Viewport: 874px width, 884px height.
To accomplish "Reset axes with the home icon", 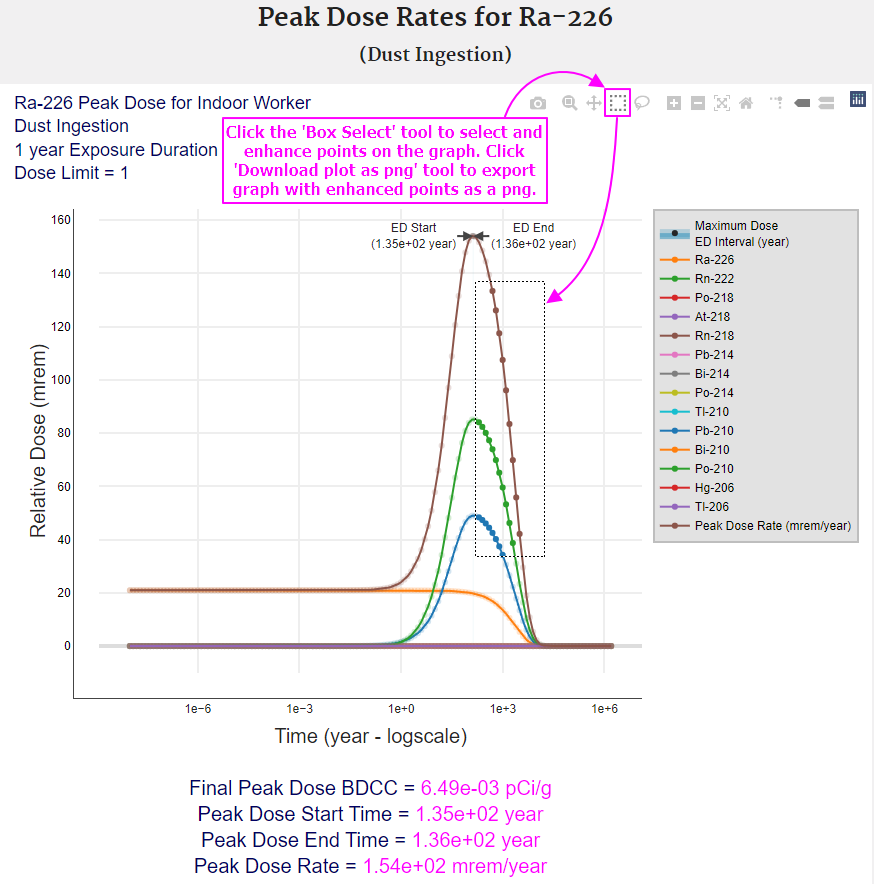I will pyautogui.click(x=746, y=103).
